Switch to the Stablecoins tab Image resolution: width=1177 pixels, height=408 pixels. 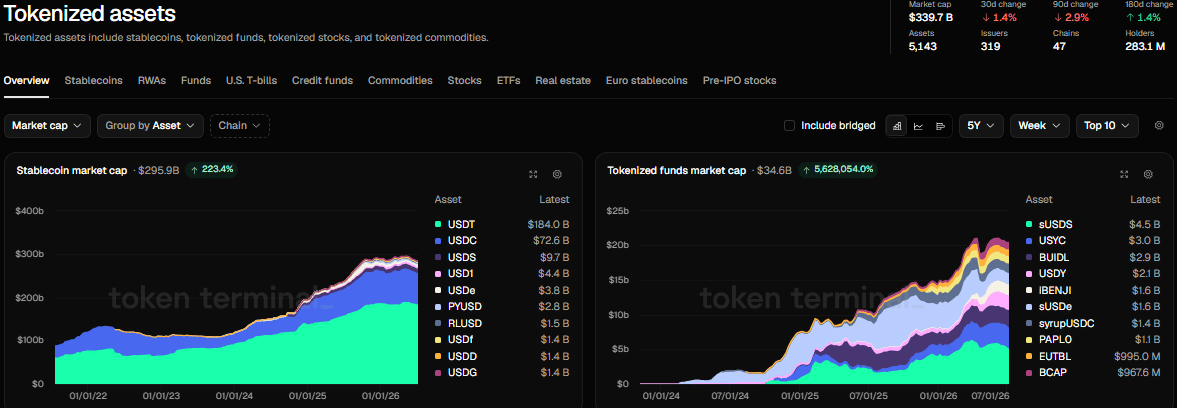pyautogui.click(x=93, y=81)
